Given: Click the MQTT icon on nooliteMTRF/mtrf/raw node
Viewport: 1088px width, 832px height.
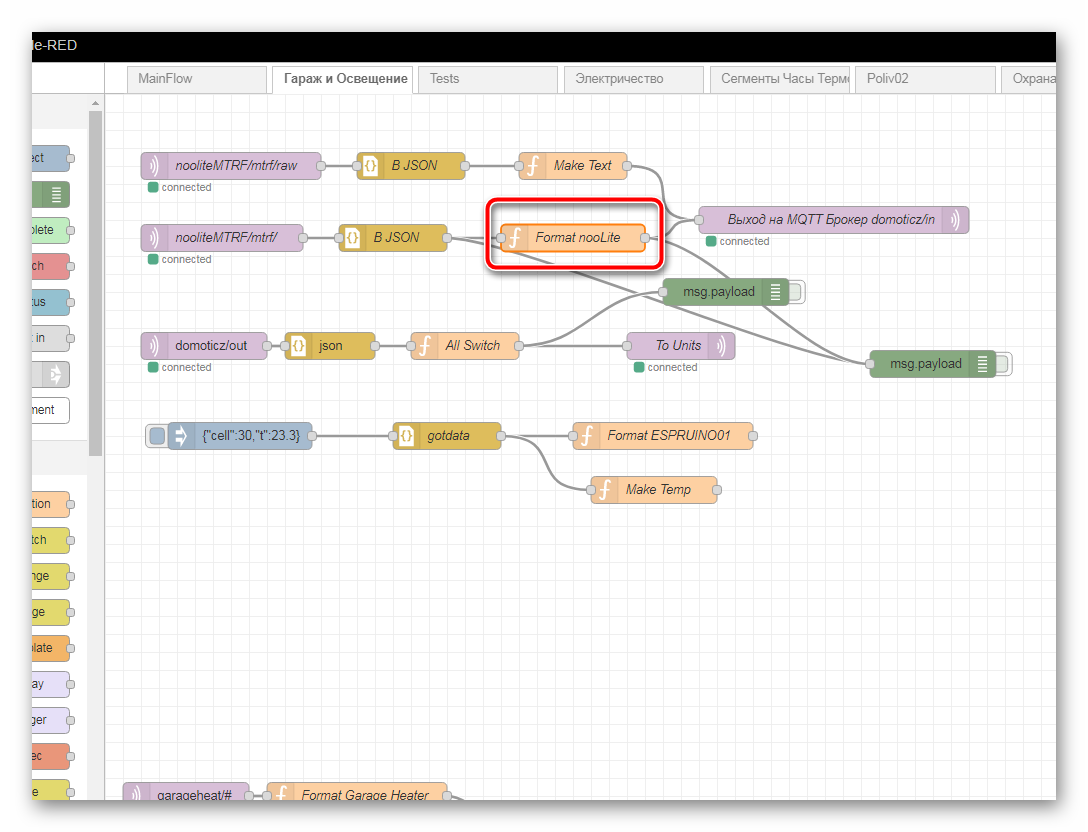Looking at the screenshot, I should 154,166.
